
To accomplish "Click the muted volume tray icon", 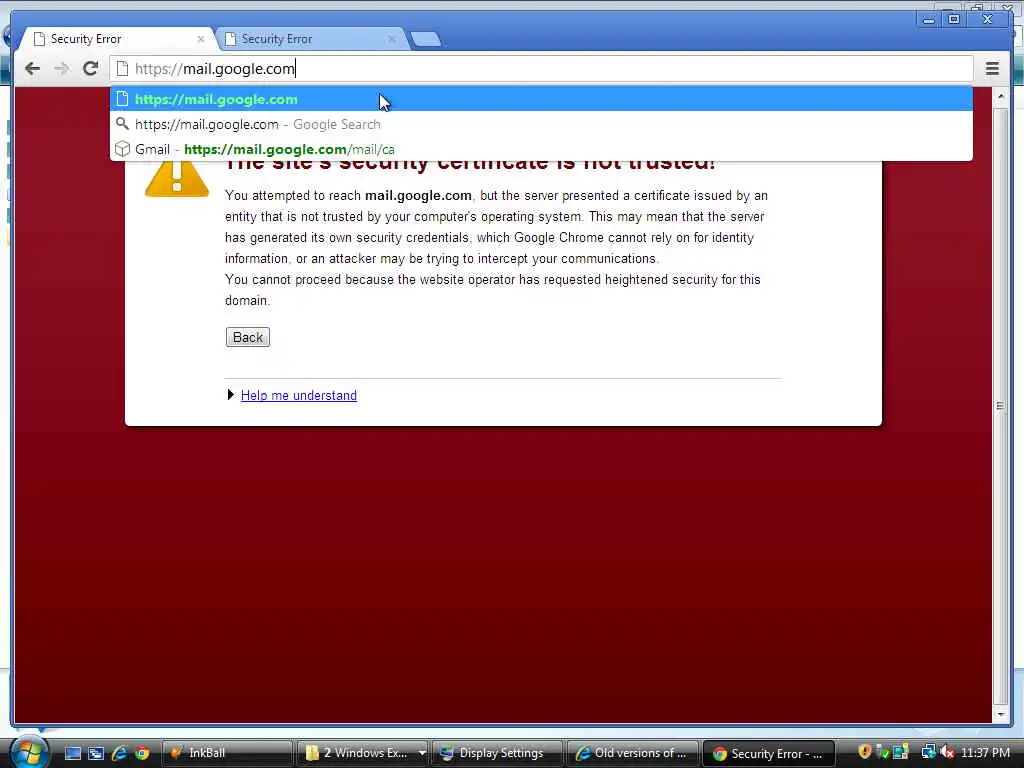I will [x=947, y=752].
